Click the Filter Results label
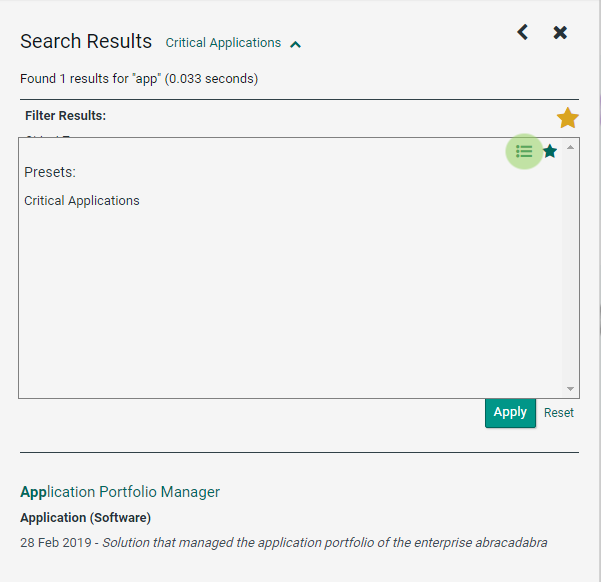This screenshot has width=601, height=582. pyautogui.click(x=66, y=116)
